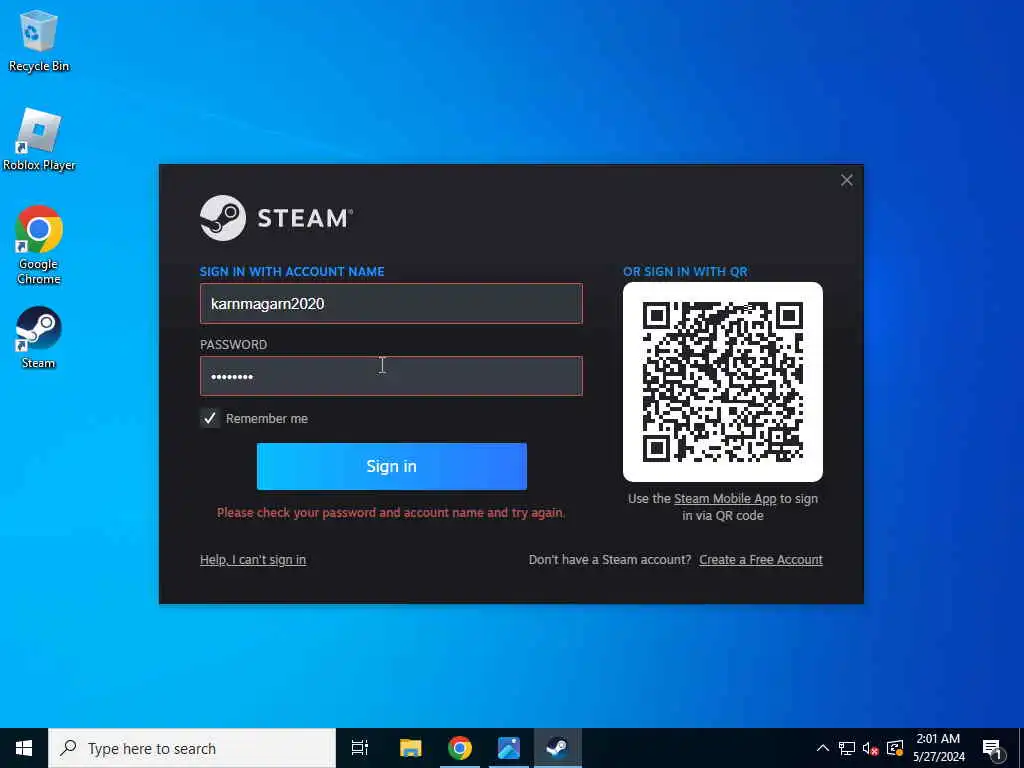Click the muted volume tray icon
Image resolution: width=1024 pixels, height=768 pixels.
[x=870, y=748]
